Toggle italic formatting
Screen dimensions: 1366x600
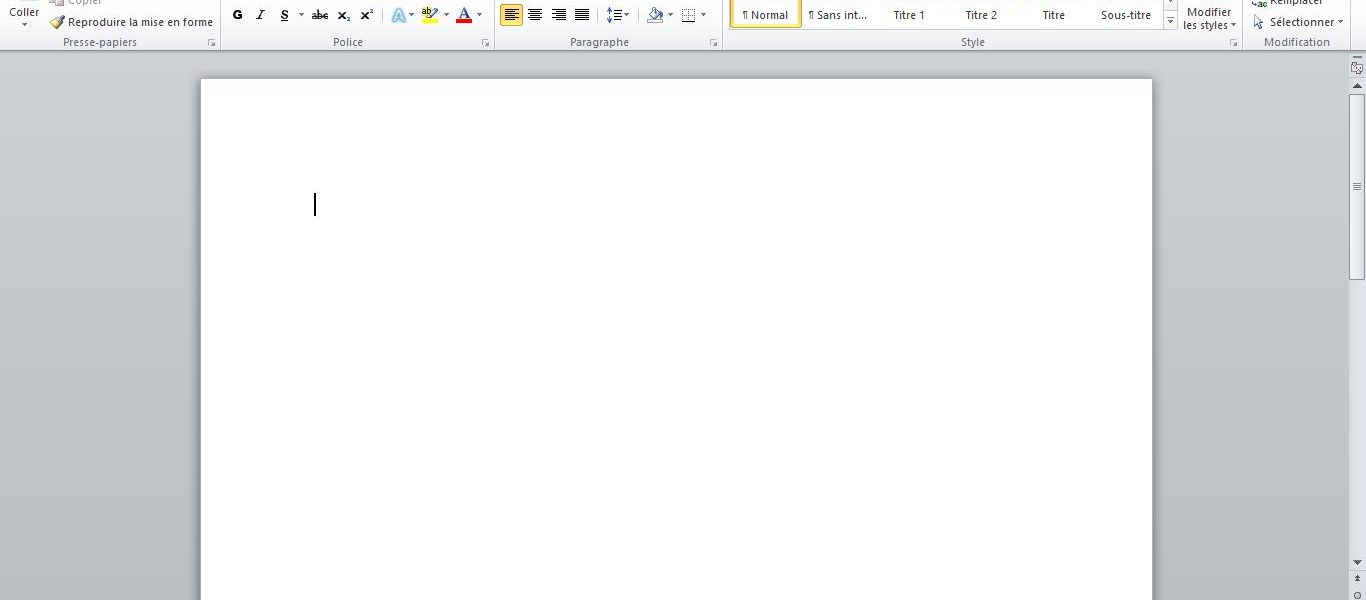click(261, 15)
